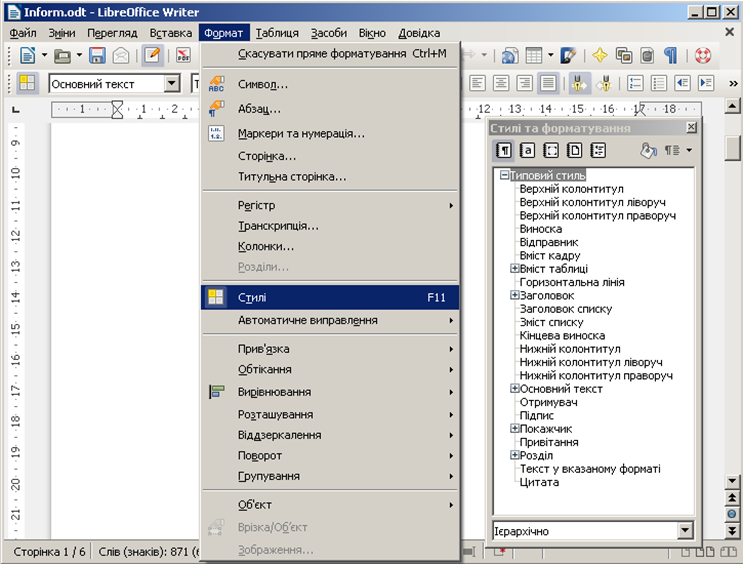Click the Previous page double-arrow button
Image resolution: width=743 pixels, height=564 pixels.
(732, 497)
